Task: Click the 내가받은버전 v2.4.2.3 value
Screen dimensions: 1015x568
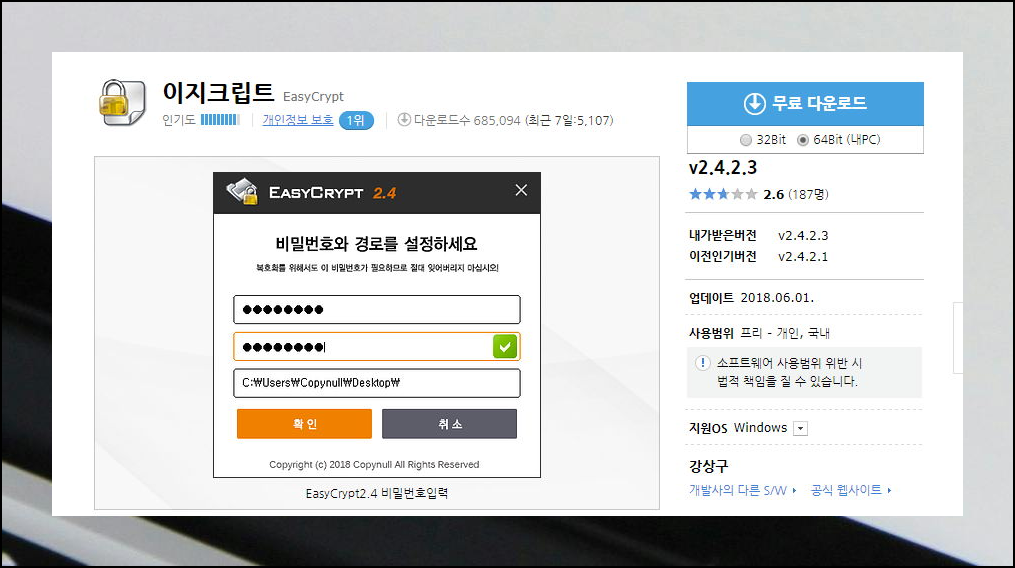Action: coord(803,236)
